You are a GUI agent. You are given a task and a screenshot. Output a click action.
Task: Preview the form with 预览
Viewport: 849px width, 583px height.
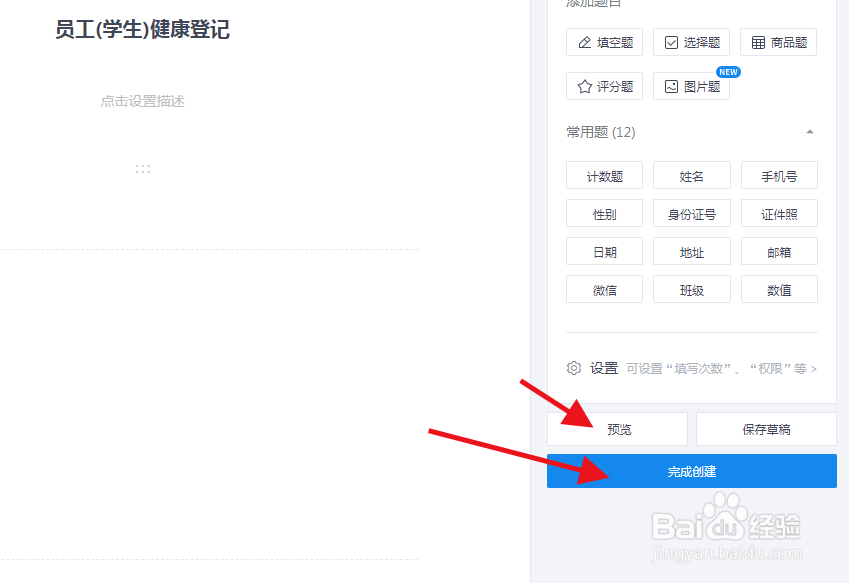coord(617,428)
